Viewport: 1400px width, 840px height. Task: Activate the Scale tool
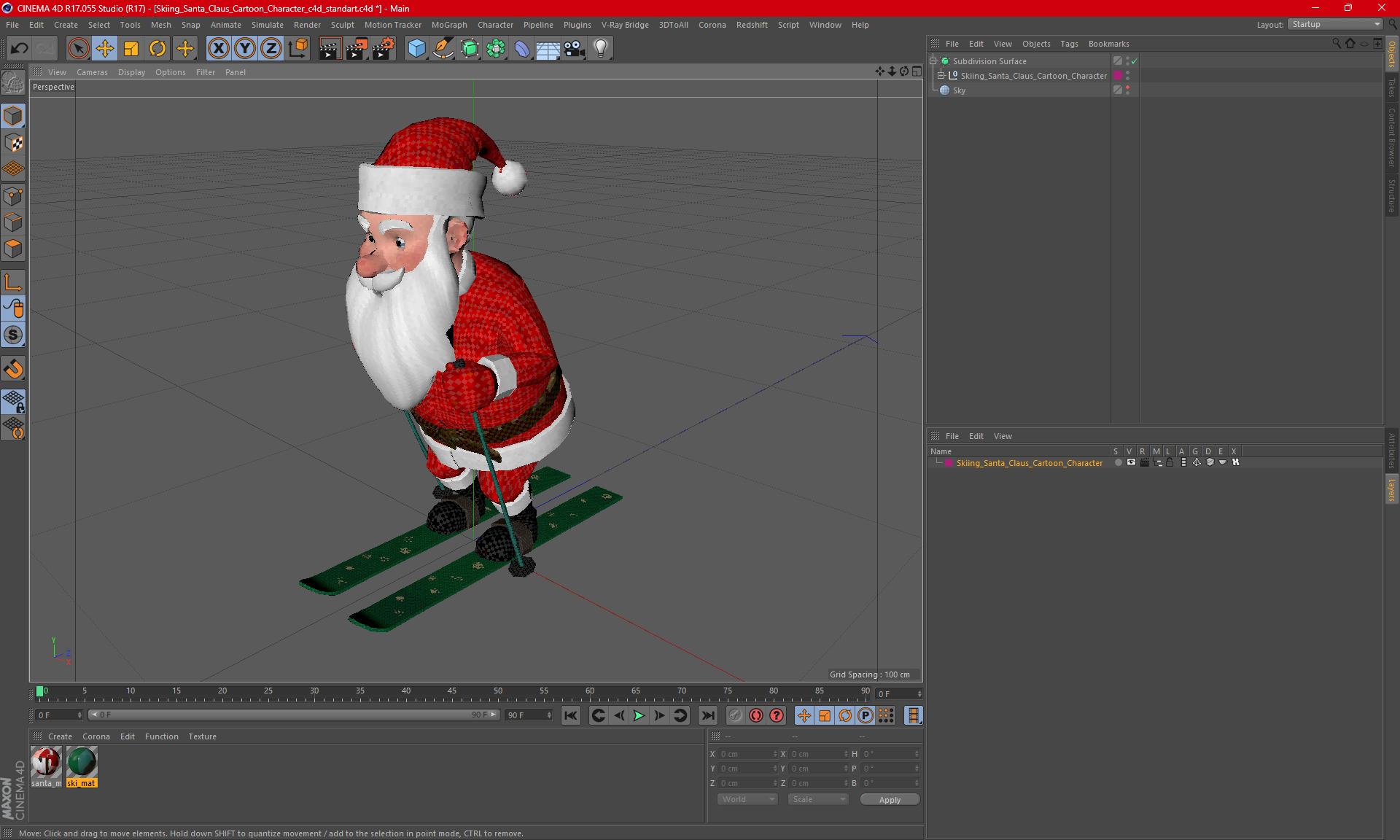(x=131, y=49)
